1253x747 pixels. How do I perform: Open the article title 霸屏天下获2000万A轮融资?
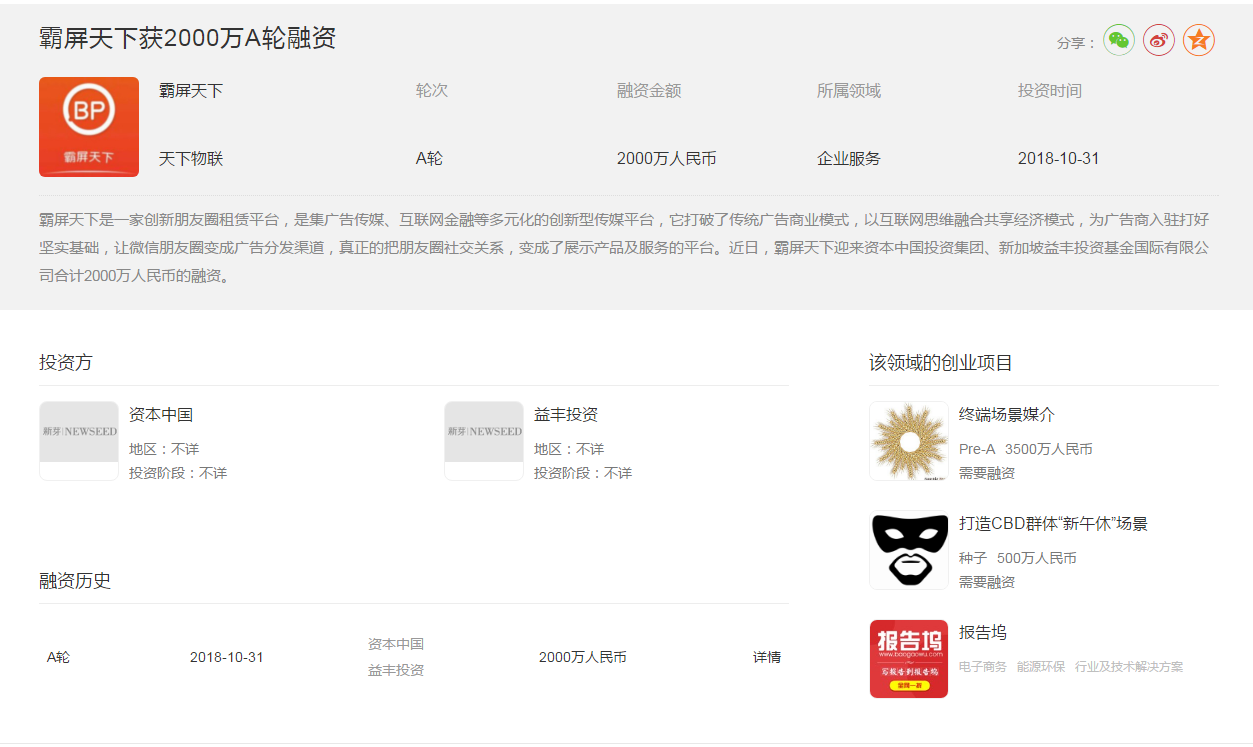[x=186, y=38]
